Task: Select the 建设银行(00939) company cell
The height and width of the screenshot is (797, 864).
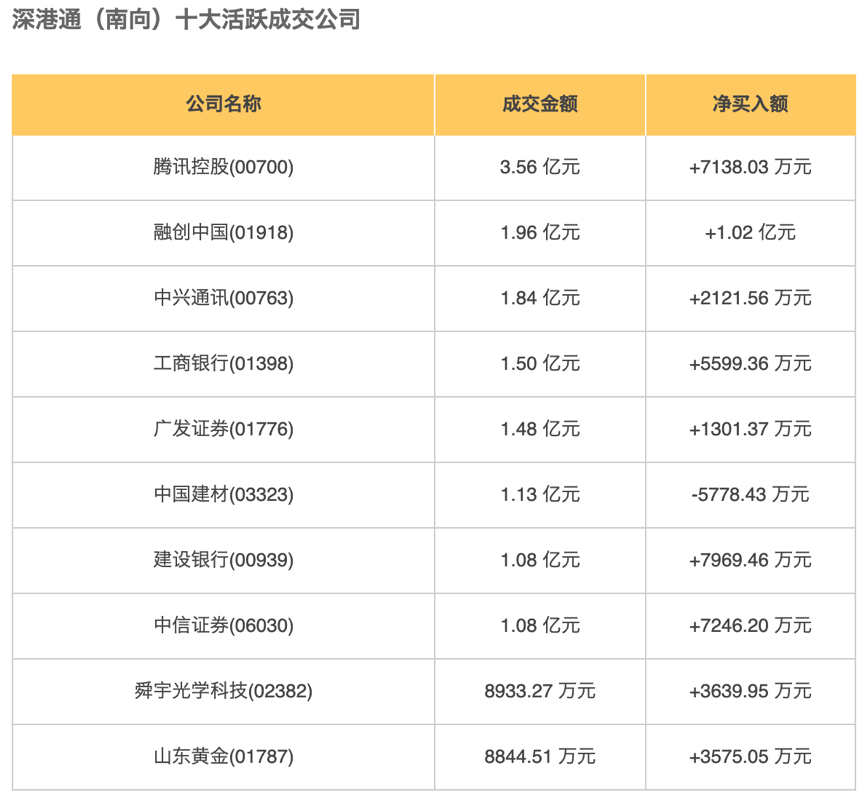Action: [223, 560]
